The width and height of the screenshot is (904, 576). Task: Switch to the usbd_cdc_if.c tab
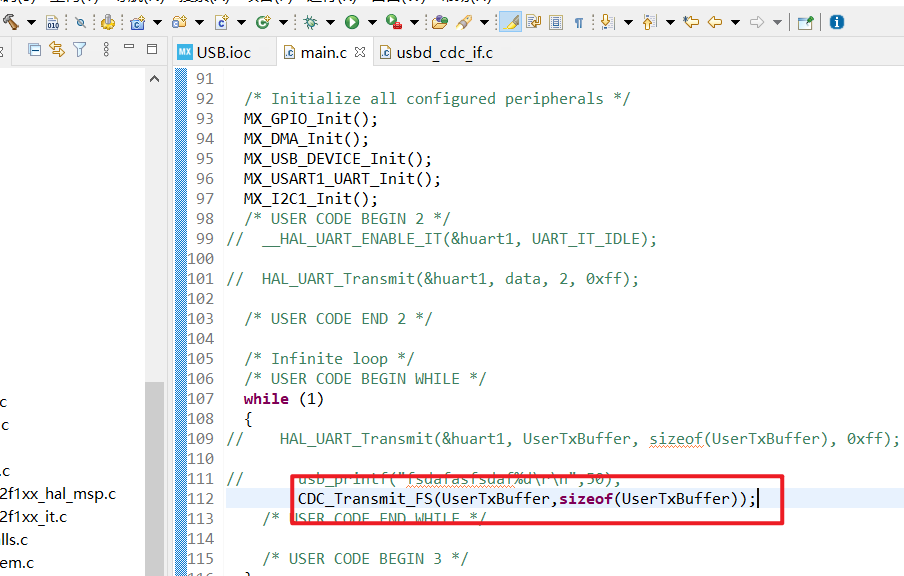click(436, 52)
